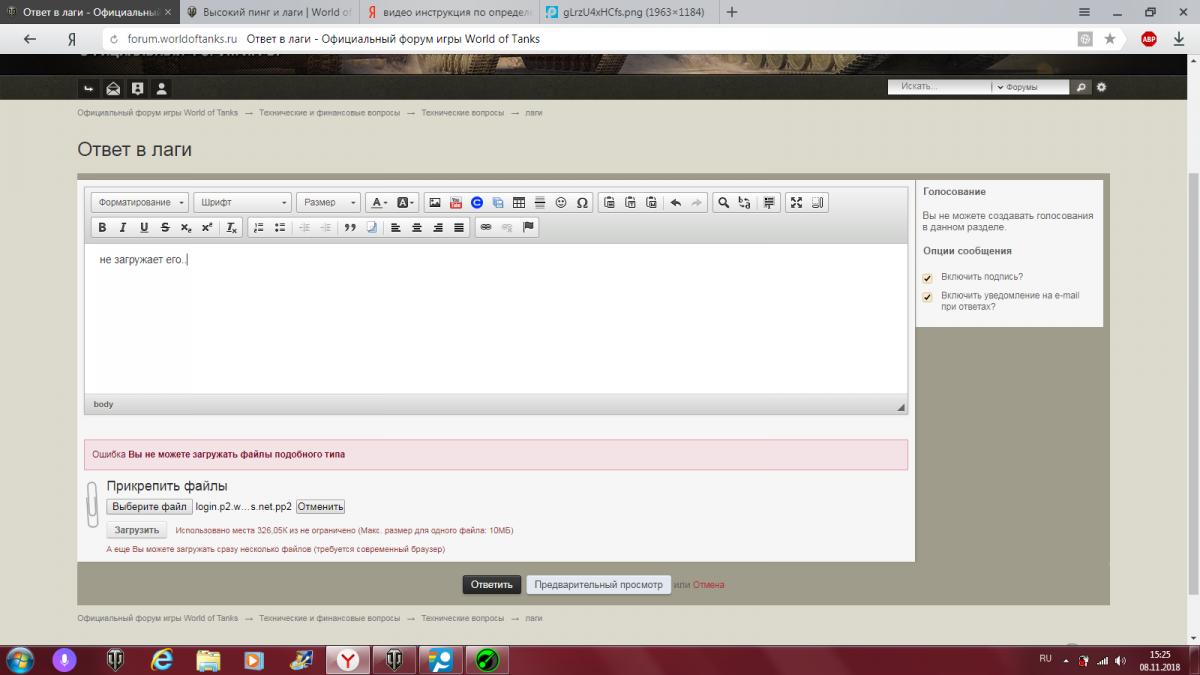Open browser downloads arrow
The image size is (1200, 675).
1180,39
